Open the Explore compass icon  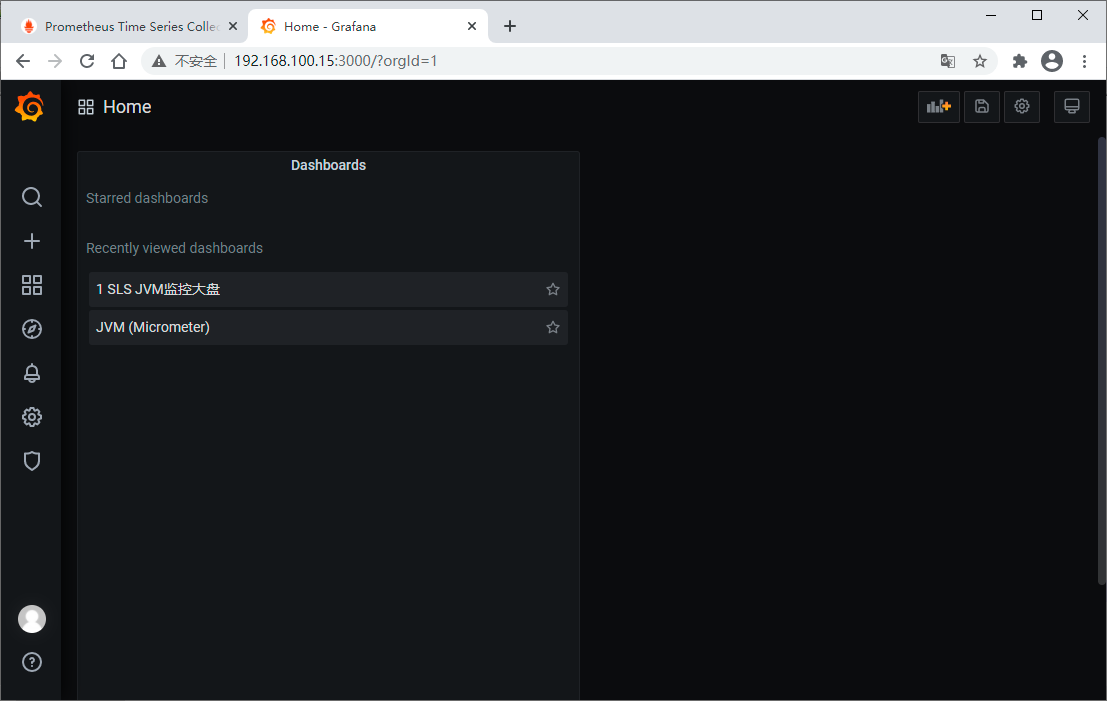tap(32, 329)
